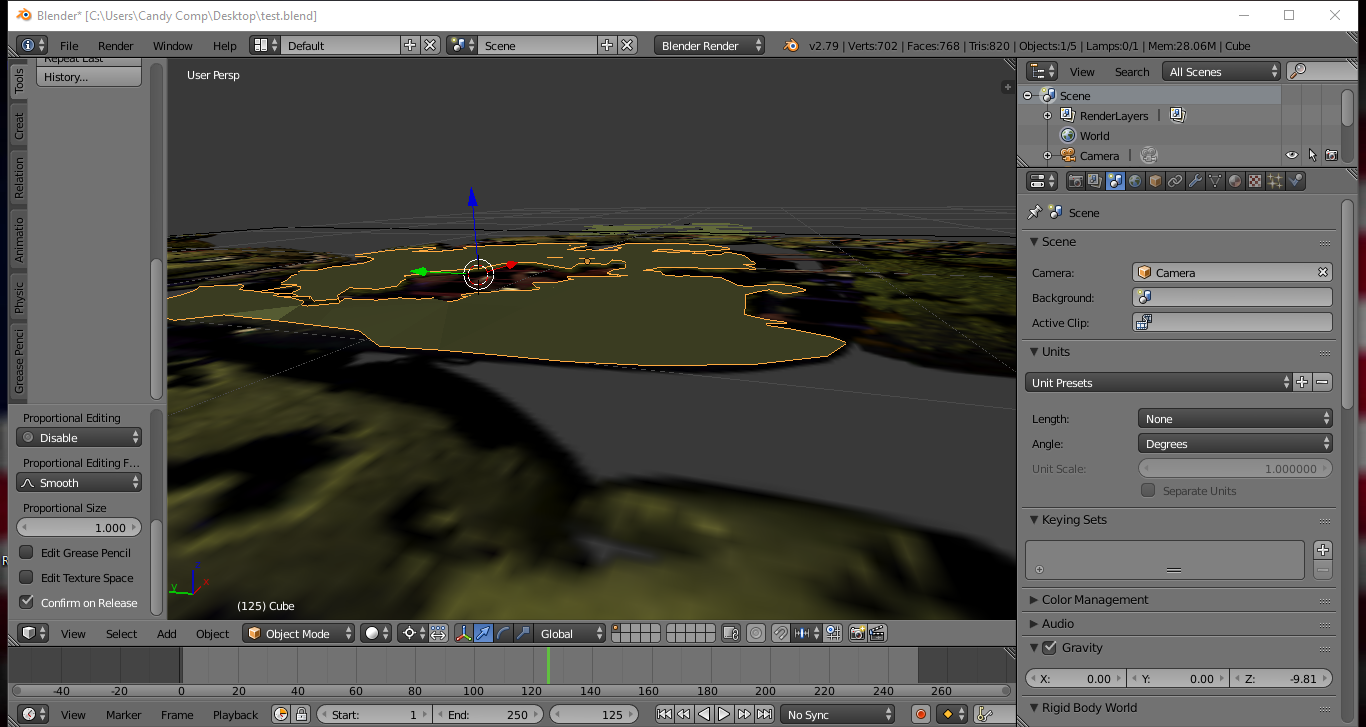Open the viewport shading sphere selector

(x=376, y=633)
